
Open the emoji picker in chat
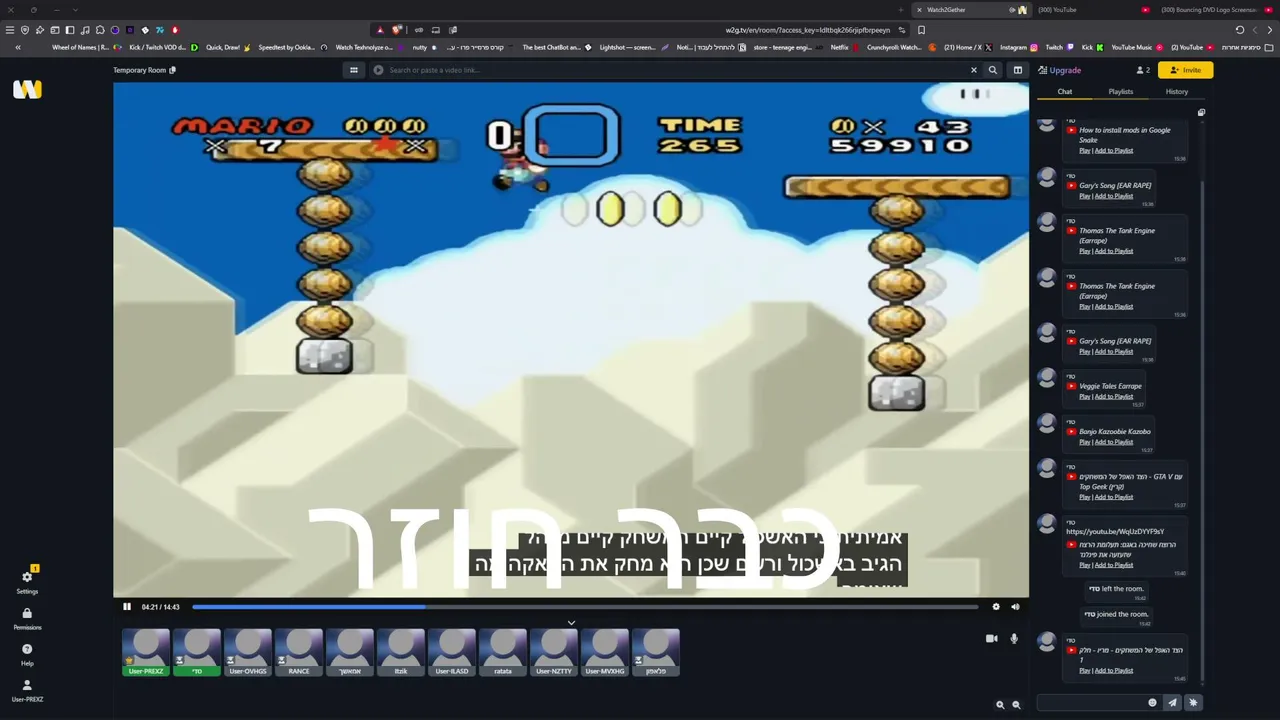click(1152, 703)
